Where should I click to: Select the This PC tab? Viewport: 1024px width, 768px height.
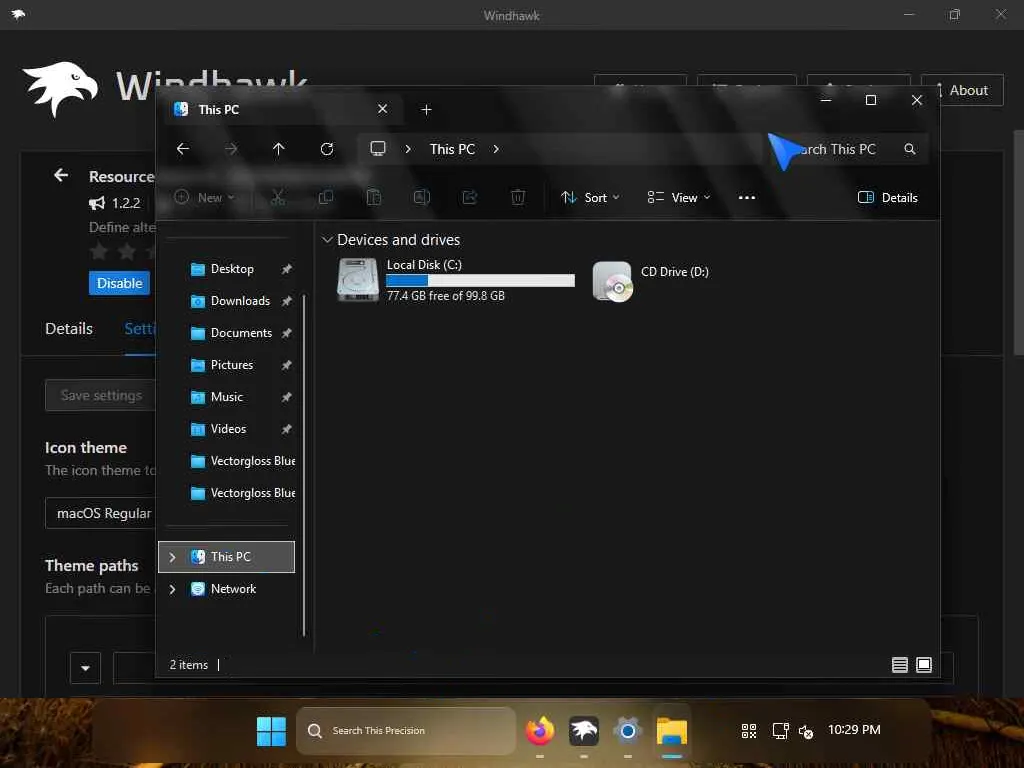[x=281, y=109]
